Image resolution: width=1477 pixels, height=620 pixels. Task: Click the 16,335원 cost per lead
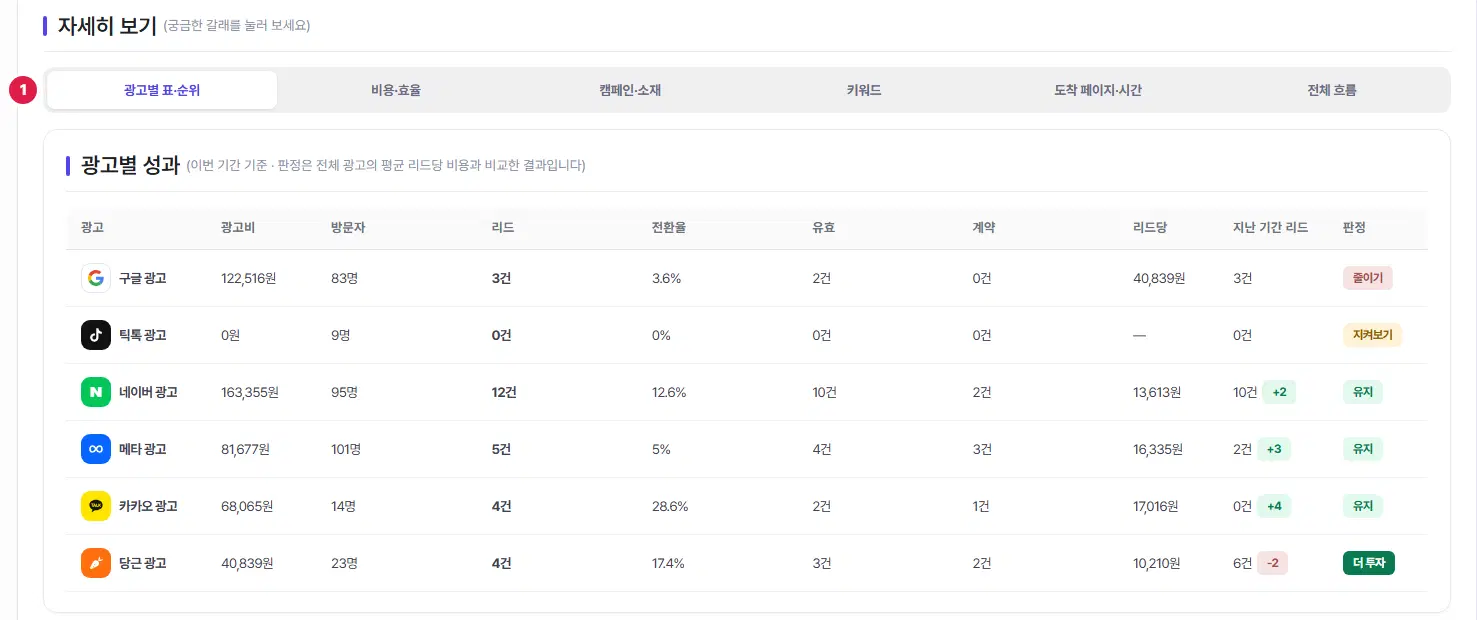pos(1159,449)
